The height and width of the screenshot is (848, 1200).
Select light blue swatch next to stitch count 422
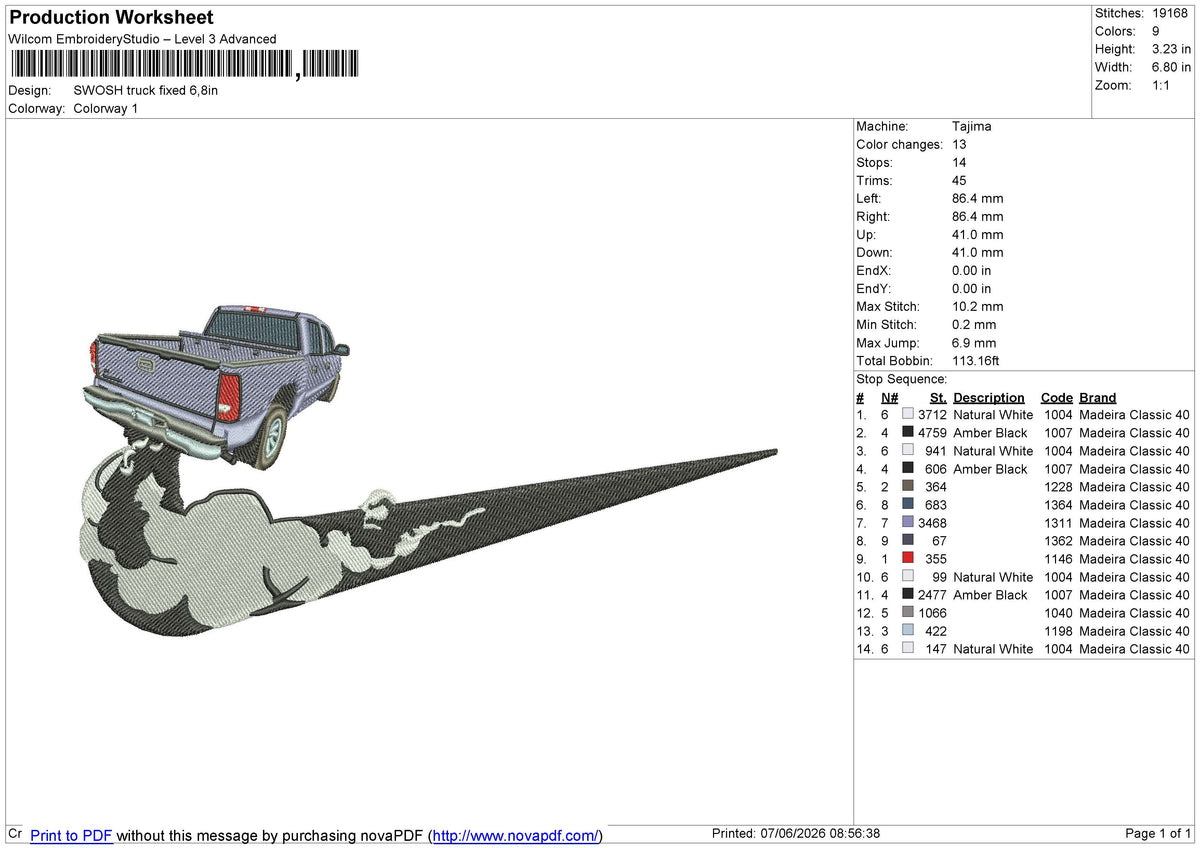[908, 631]
